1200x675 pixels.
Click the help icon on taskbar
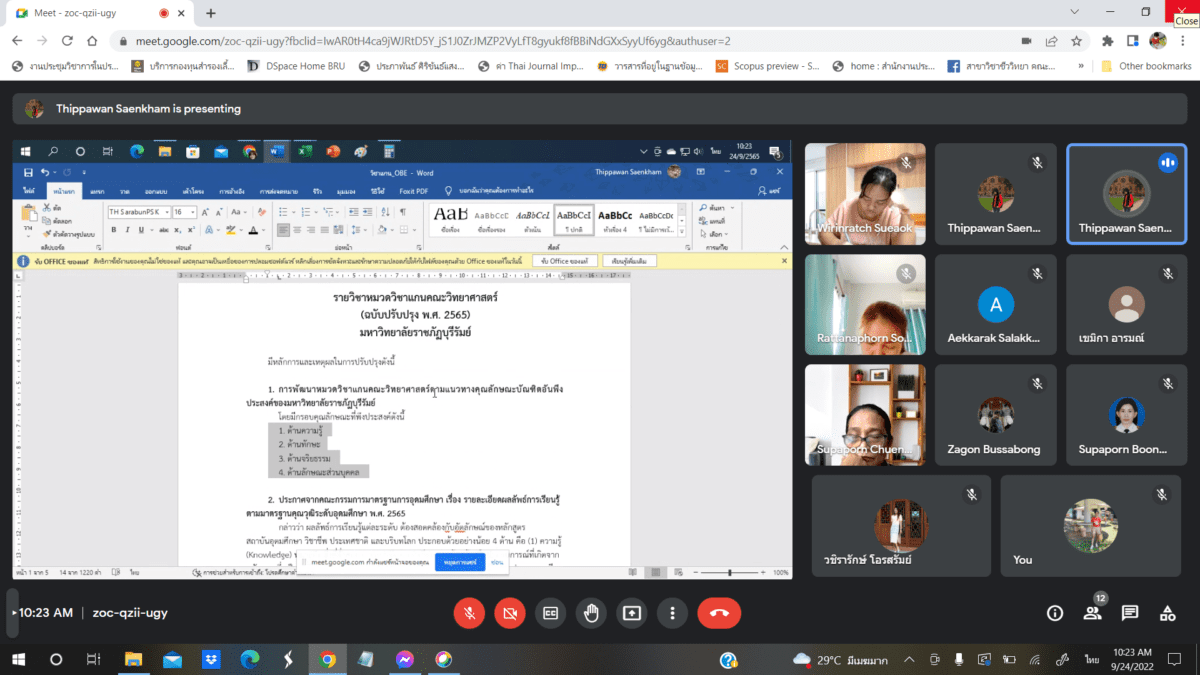[x=729, y=660]
